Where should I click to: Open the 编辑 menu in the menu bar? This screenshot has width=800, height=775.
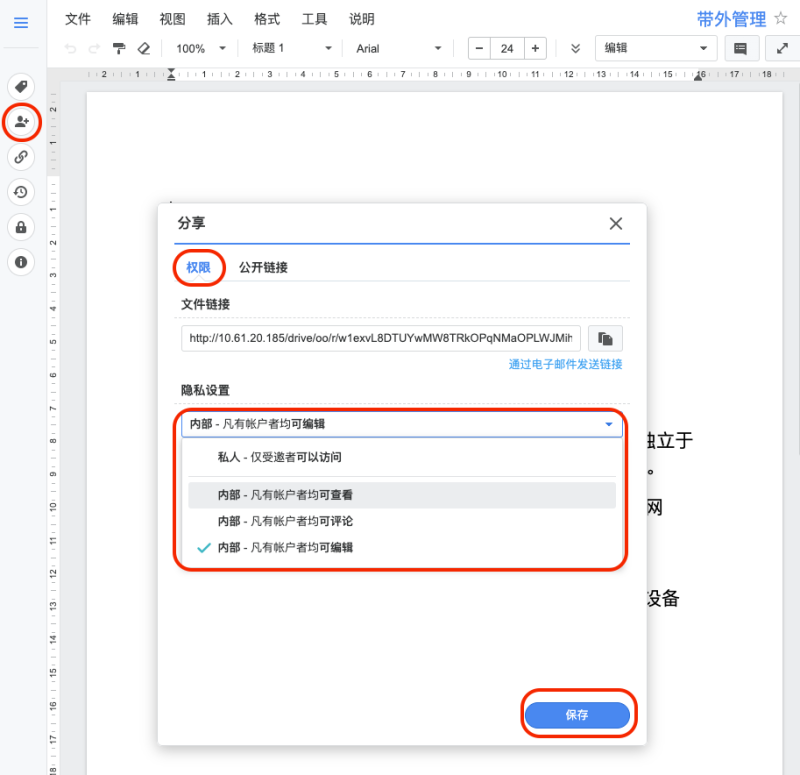pos(125,19)
